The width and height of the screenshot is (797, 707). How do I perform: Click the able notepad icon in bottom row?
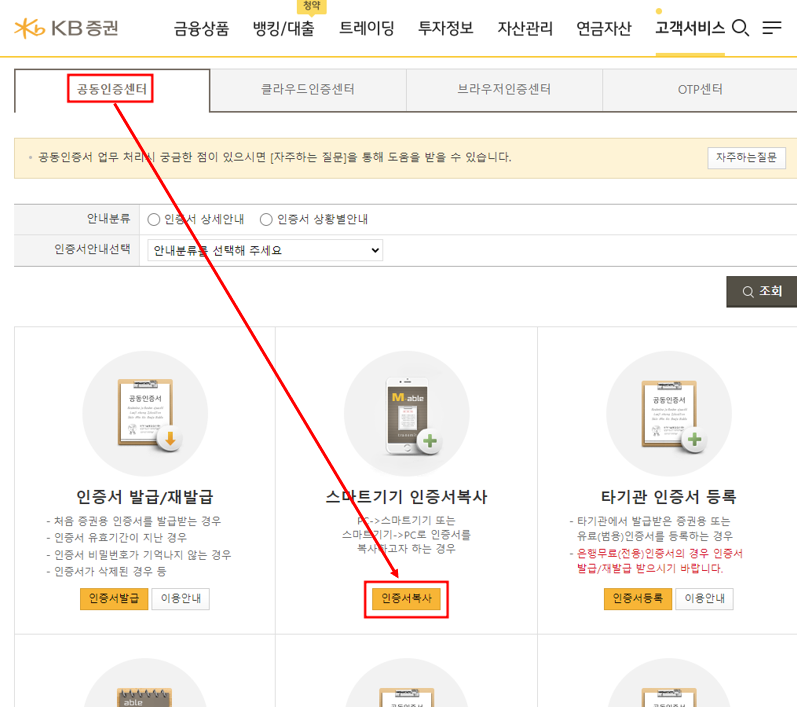coord(144,697)
